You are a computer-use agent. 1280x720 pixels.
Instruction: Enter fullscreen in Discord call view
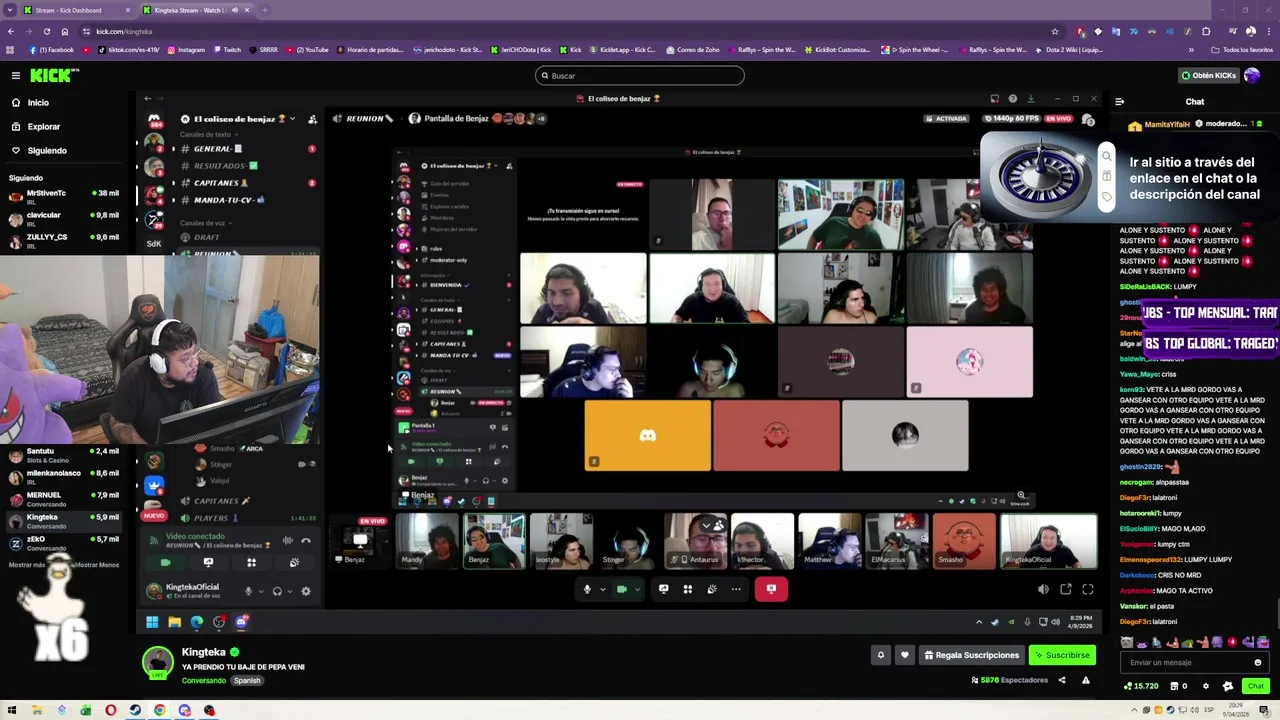(x=1088, y=589)
